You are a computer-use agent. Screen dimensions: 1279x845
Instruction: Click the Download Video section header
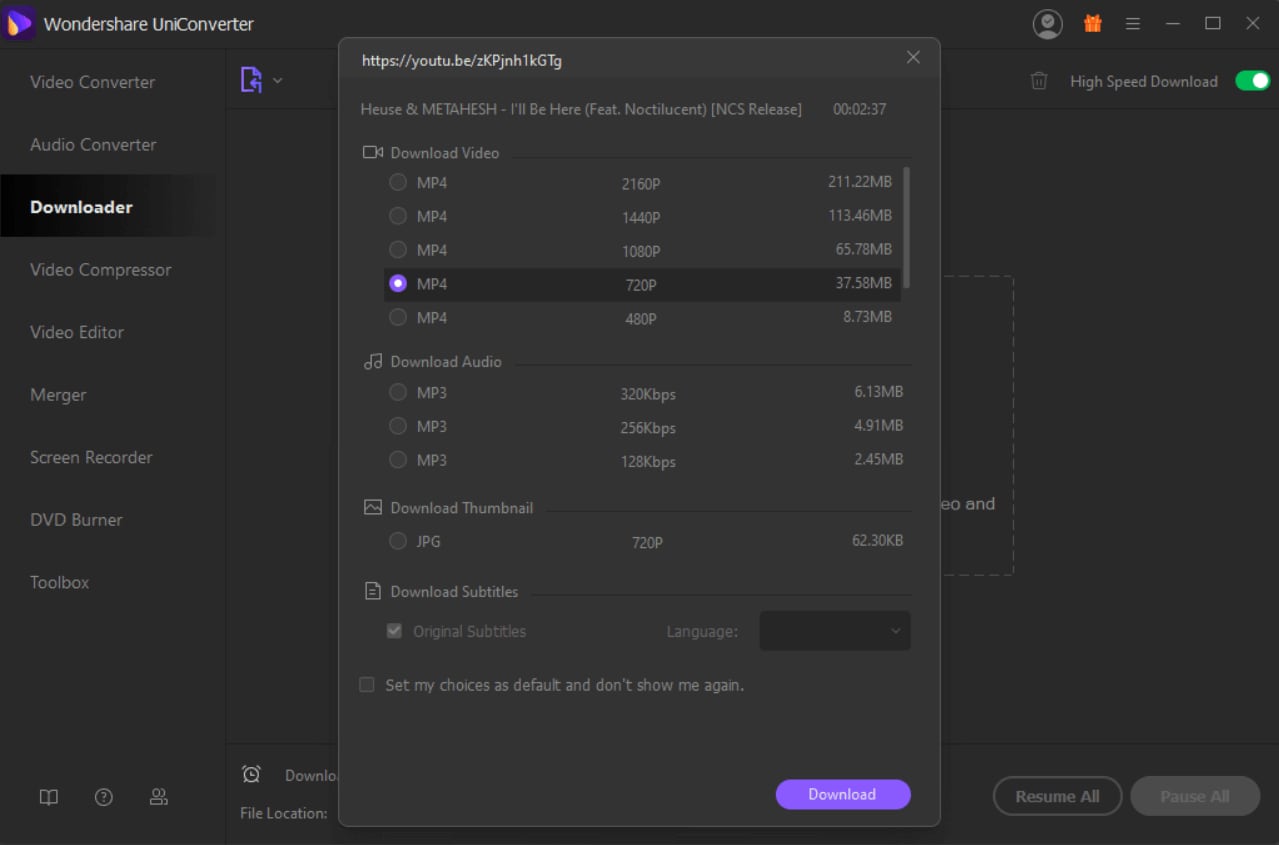point(445,153)
